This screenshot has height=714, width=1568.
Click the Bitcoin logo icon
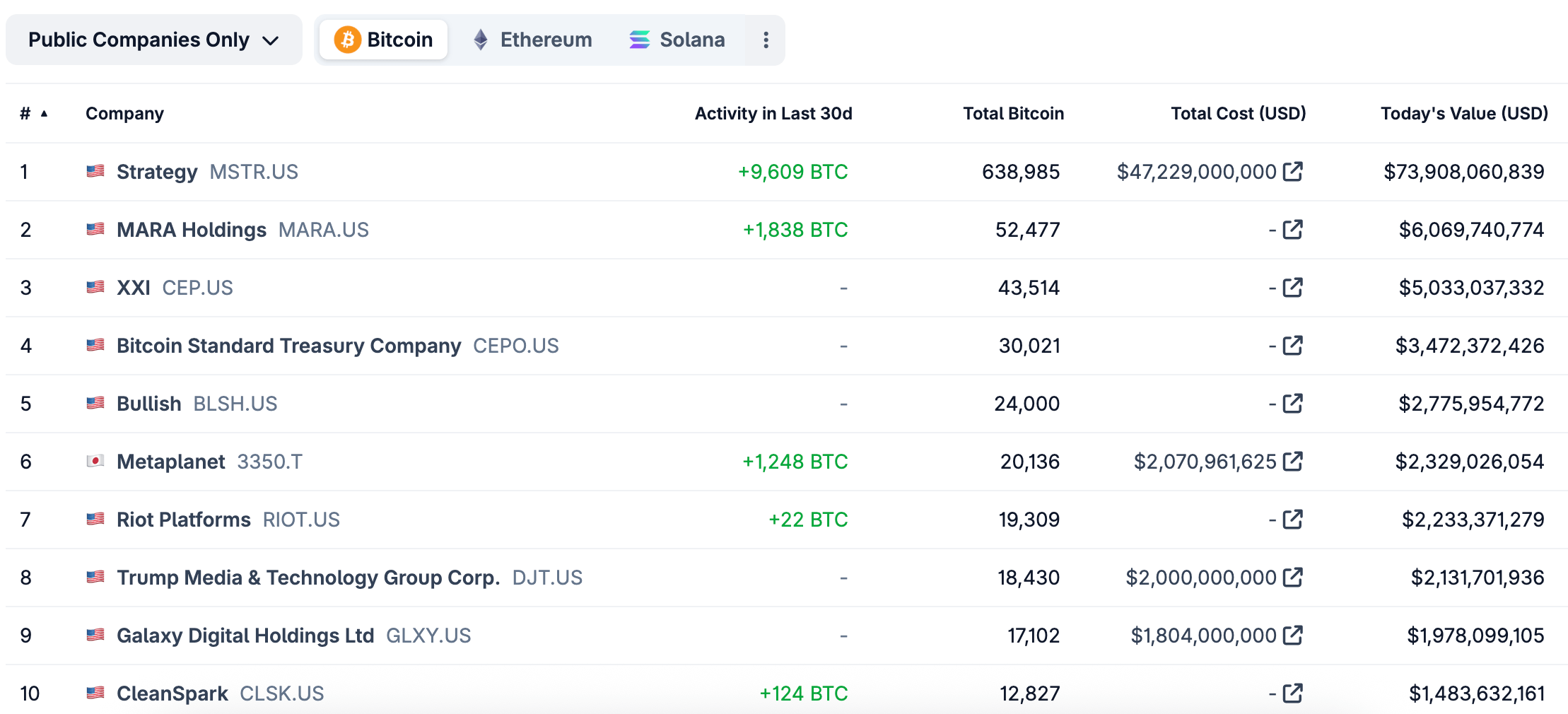click(348, 40)
